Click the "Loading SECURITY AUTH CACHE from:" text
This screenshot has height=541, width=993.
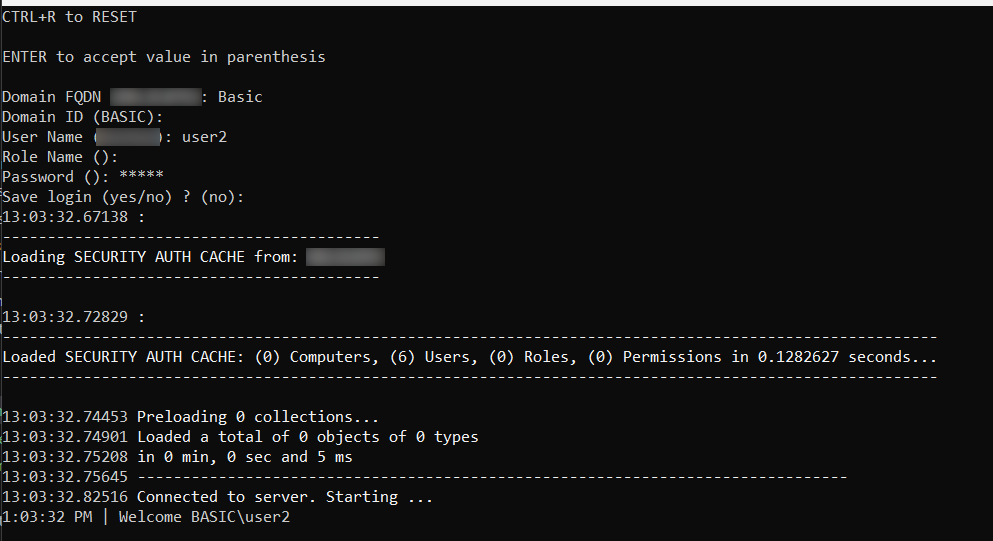click(x=150, y=257)
